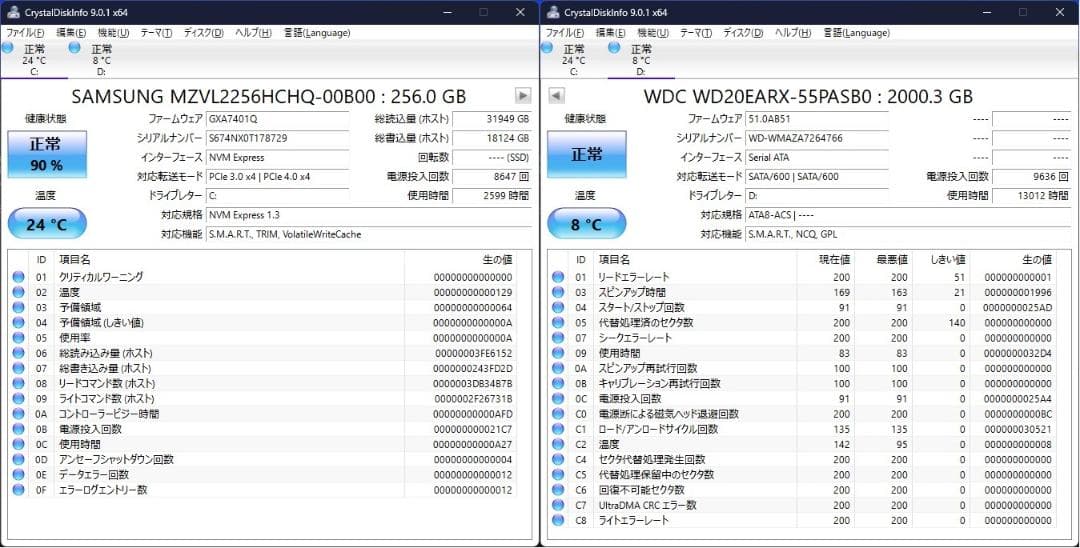Click power-on count field 9636 回
1080x548 pixels.
pos(1032,176)
